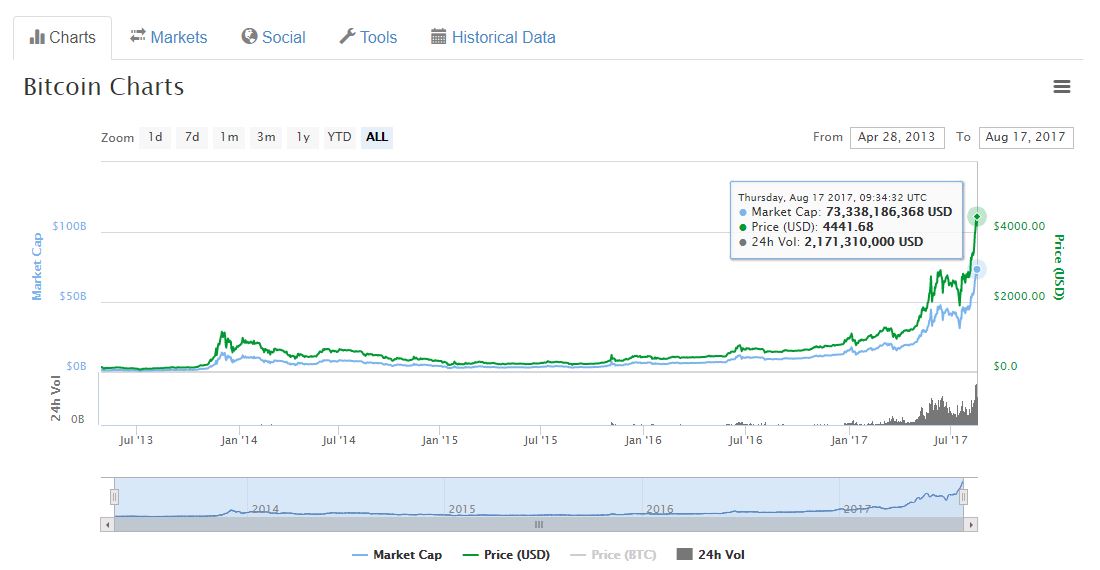
Task: Click the blue market cap data point
Action: pyautogui.click(x=977, y=269)
